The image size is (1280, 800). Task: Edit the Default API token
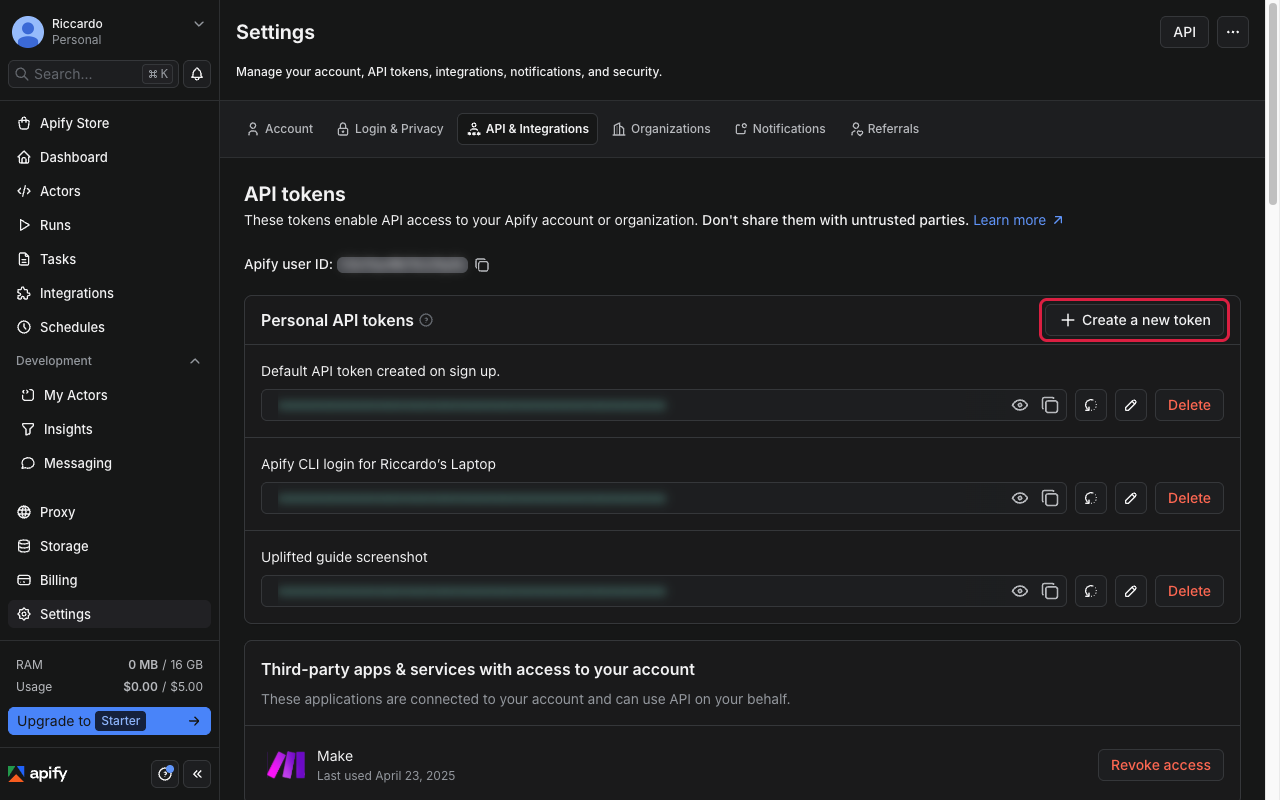(1131, 405)
